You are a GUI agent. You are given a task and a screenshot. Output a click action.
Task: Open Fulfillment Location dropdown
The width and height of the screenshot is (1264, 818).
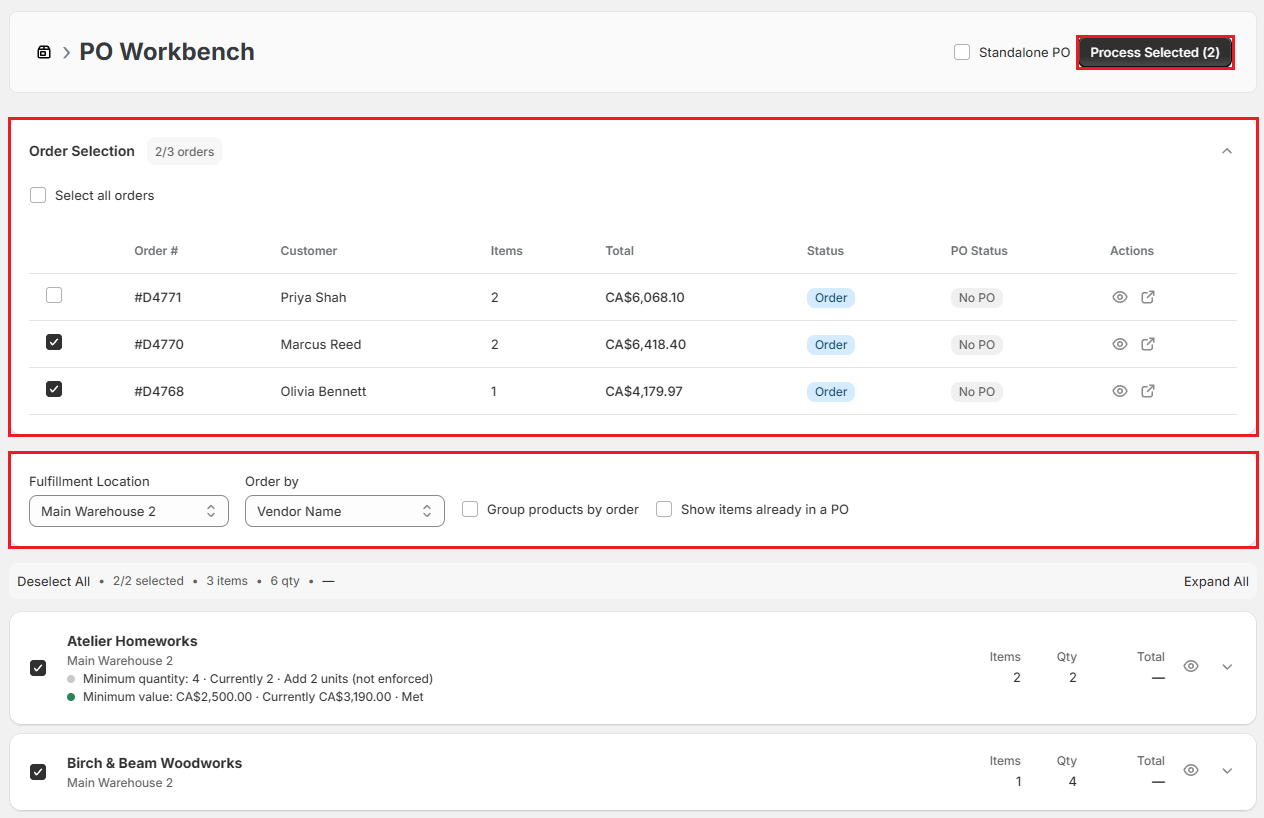tap(129, 511)
